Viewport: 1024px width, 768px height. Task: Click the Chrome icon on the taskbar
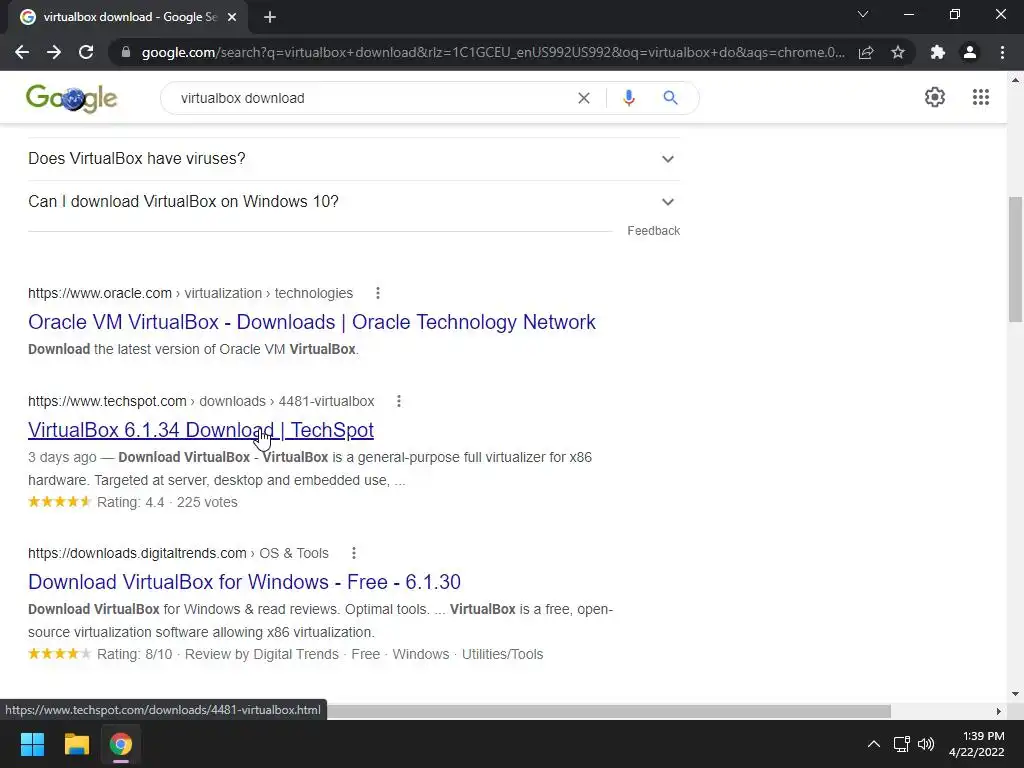(x=121, y=744)
